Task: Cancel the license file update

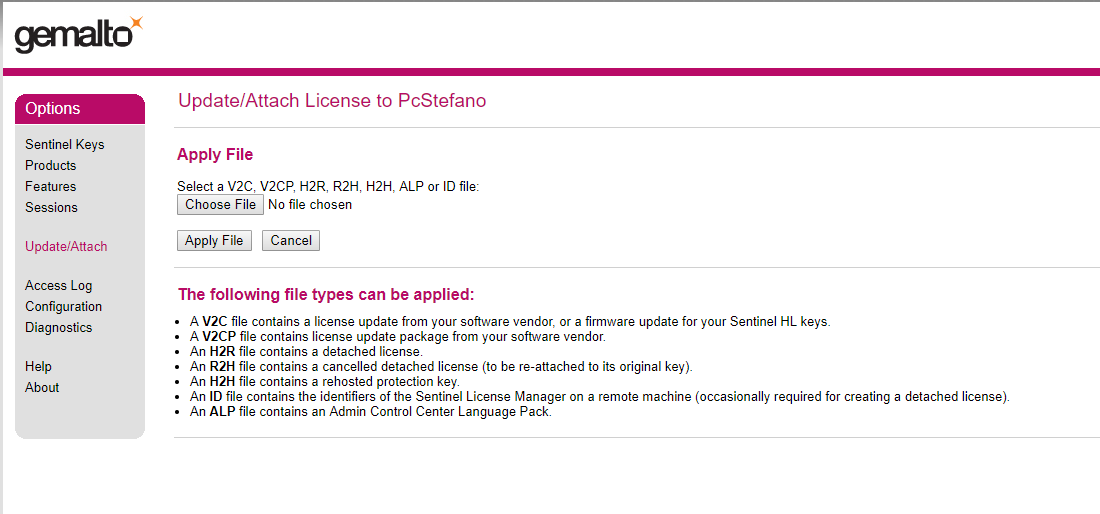Action: 291,240
